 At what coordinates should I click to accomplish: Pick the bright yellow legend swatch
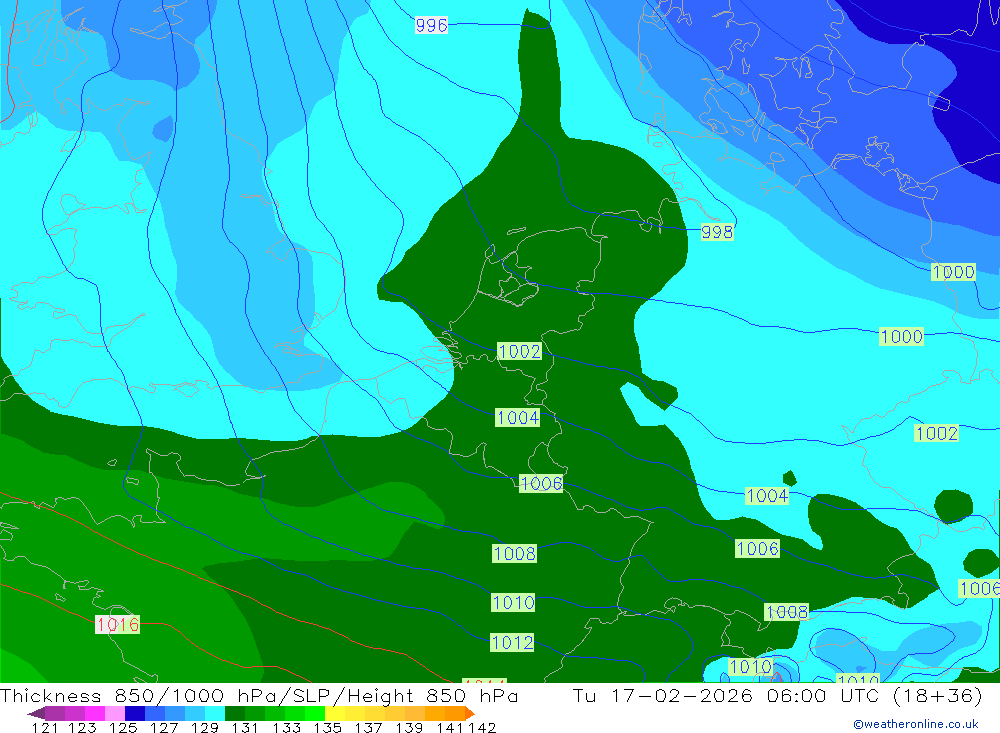[x=335, y=713]
